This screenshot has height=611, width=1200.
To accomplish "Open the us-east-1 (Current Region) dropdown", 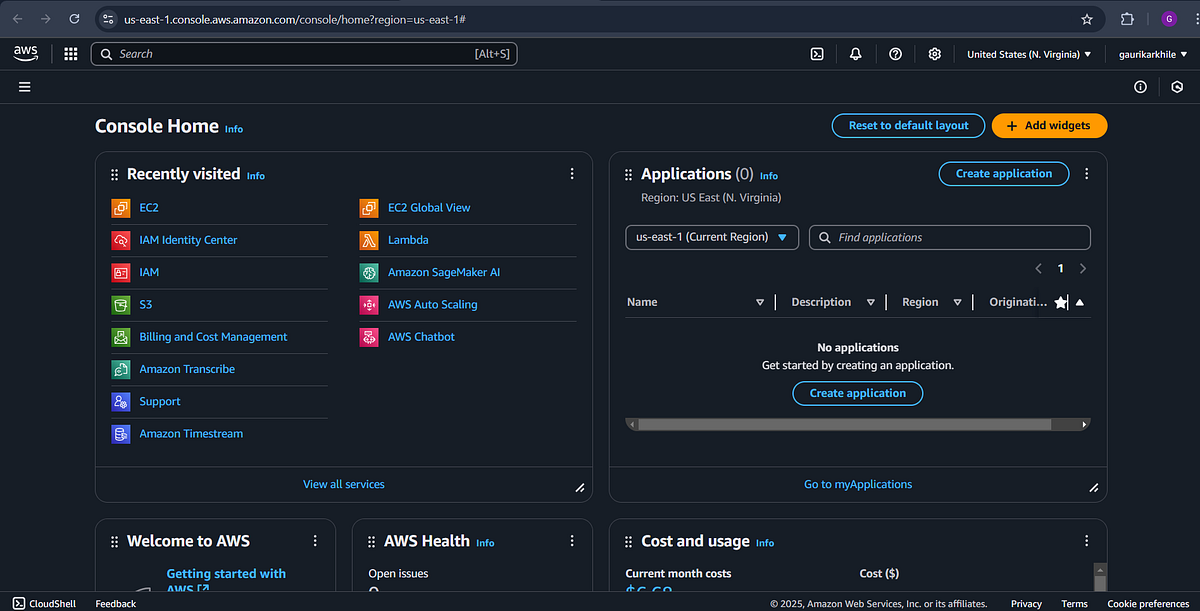I will click(711, 237).
